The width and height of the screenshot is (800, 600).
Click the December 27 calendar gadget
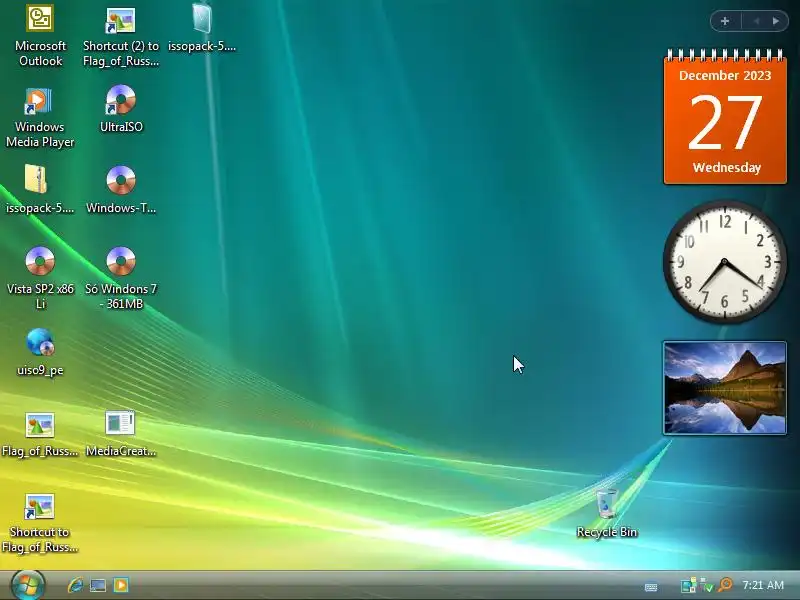[x=725, y=116]
